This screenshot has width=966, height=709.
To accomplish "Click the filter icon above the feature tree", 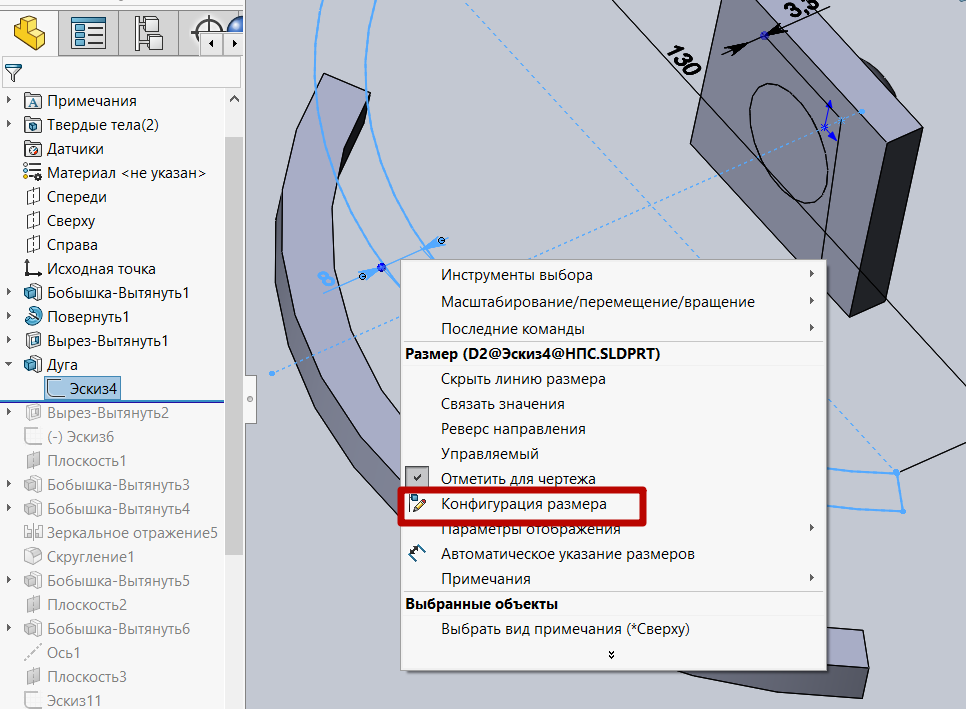I will click(x=14, y=73).
